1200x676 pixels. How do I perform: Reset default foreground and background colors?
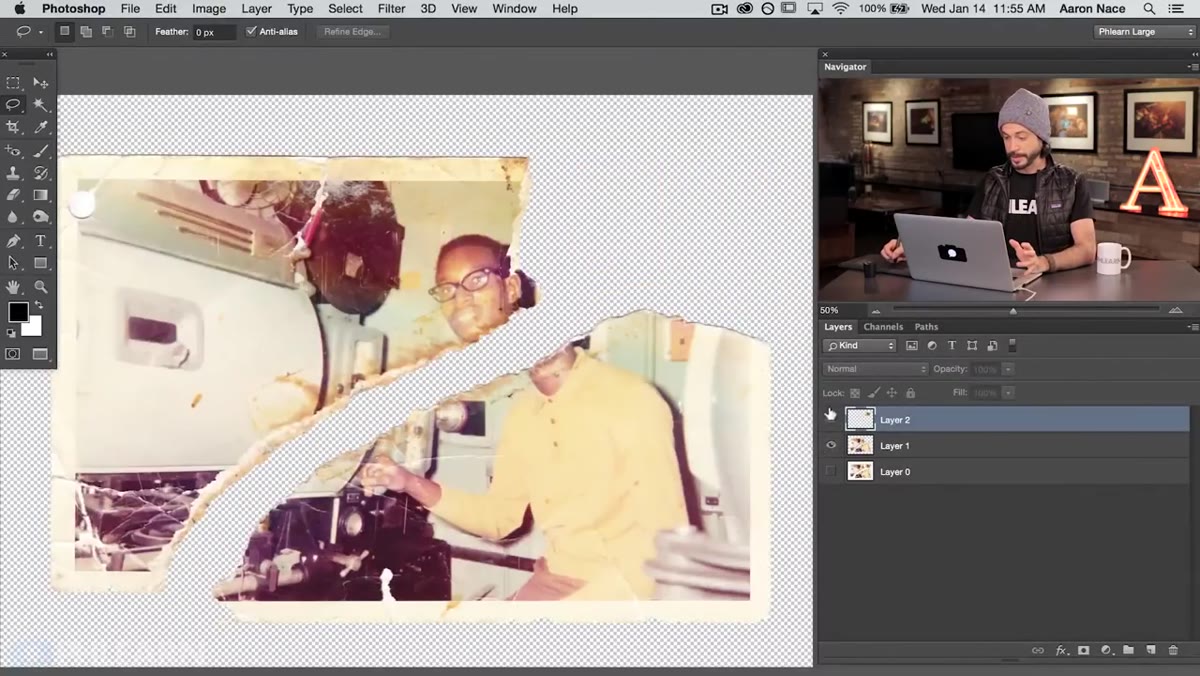(11, 334)
